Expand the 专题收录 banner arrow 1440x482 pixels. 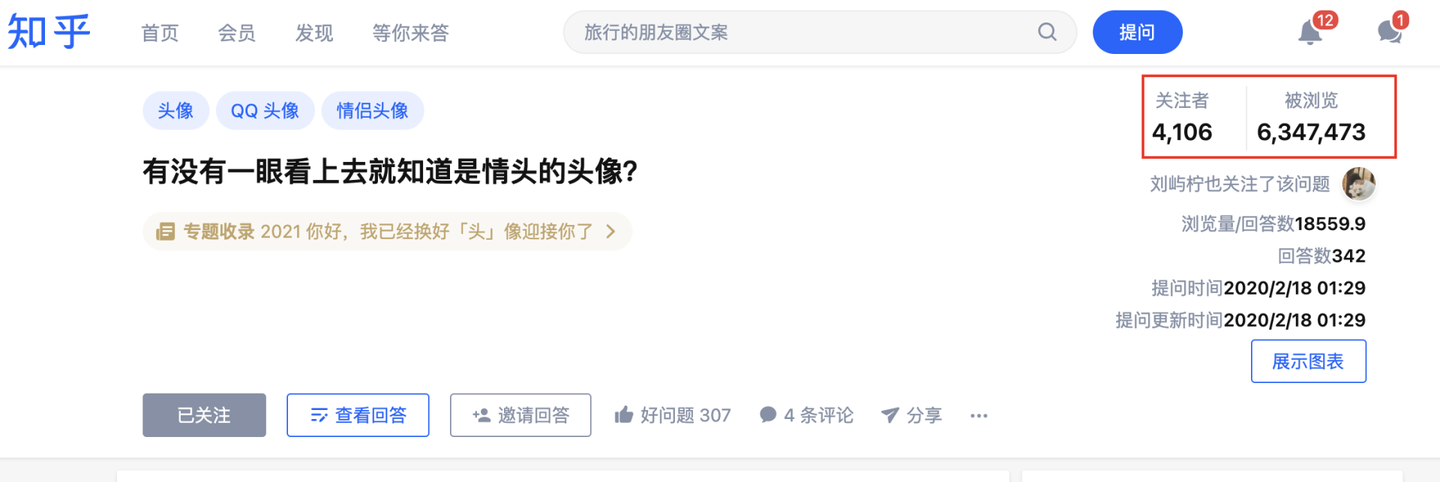click(x=610, y=232)
